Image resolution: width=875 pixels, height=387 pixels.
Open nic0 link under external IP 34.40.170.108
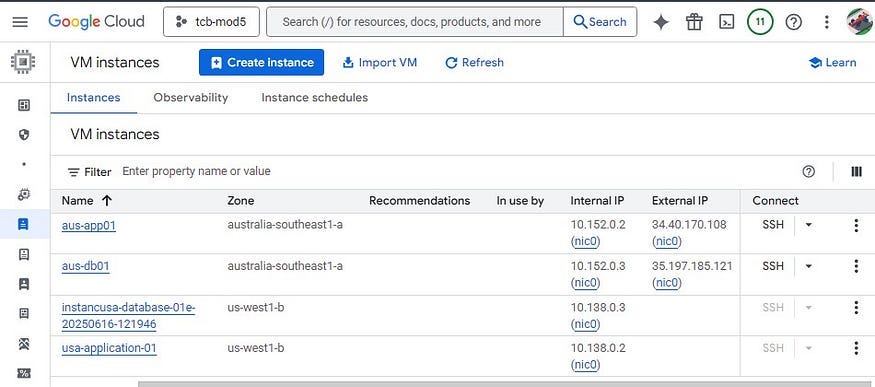coord(667,242)
